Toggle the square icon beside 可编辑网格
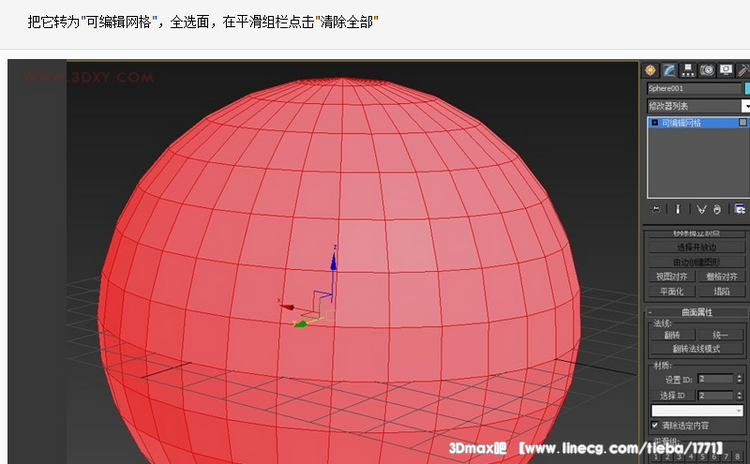The image size is (750, 464). click(x=743, y=122)
